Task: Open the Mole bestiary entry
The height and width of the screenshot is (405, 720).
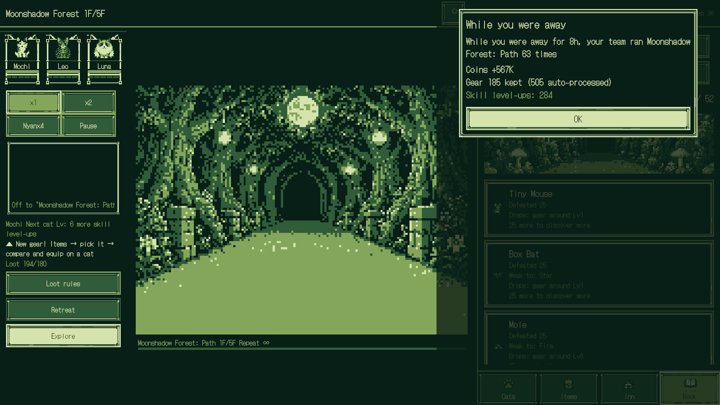Action: pos(599,340)
